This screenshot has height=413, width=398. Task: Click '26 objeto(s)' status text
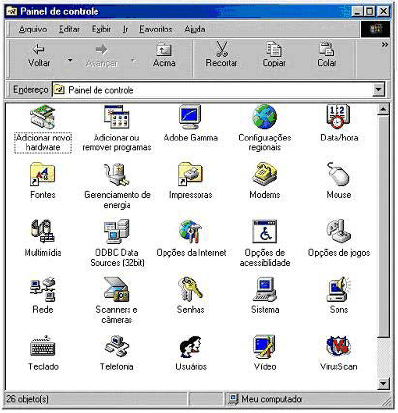(x=27, y=399)
